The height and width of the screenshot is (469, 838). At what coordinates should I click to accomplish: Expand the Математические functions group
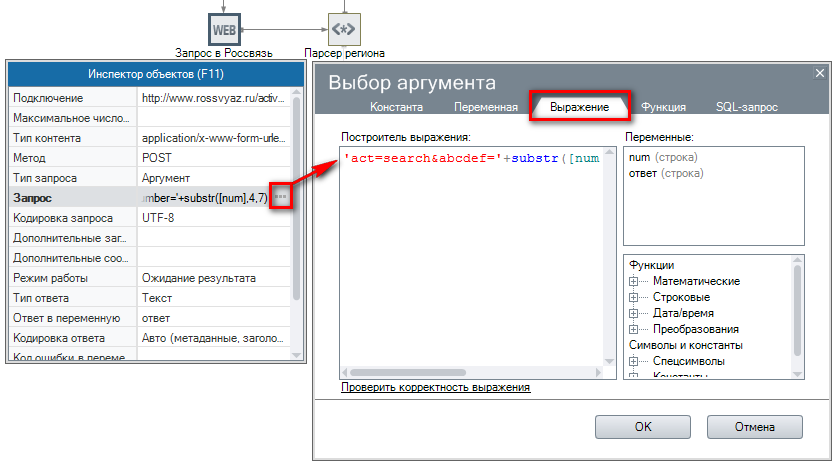click(x=633, y=281)
